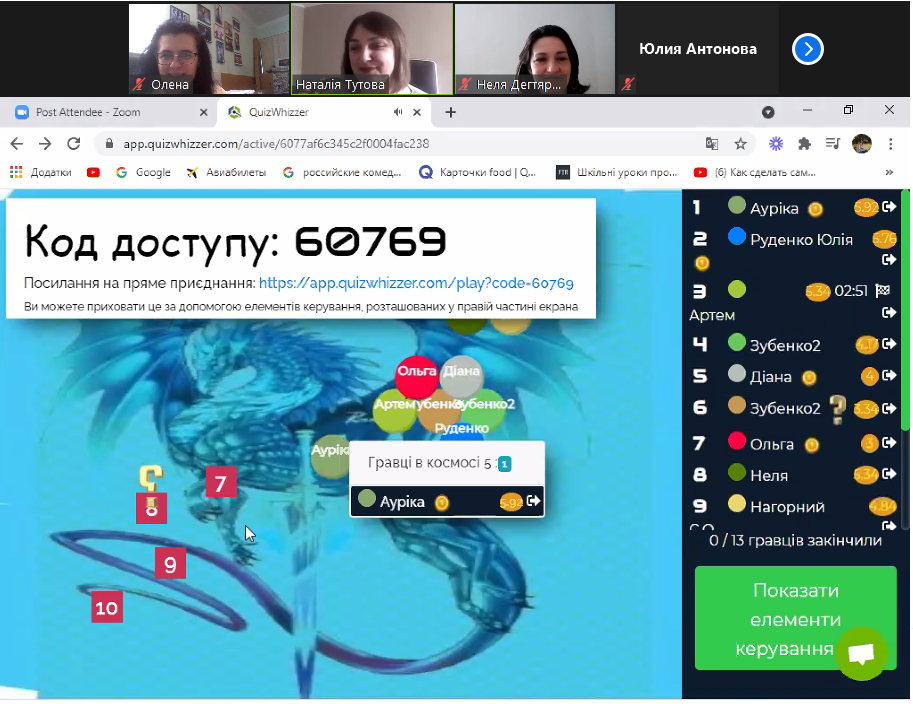Click the purple extension icon in toolbar
Viewport: 913px width, 704px height.
(776, 144)
